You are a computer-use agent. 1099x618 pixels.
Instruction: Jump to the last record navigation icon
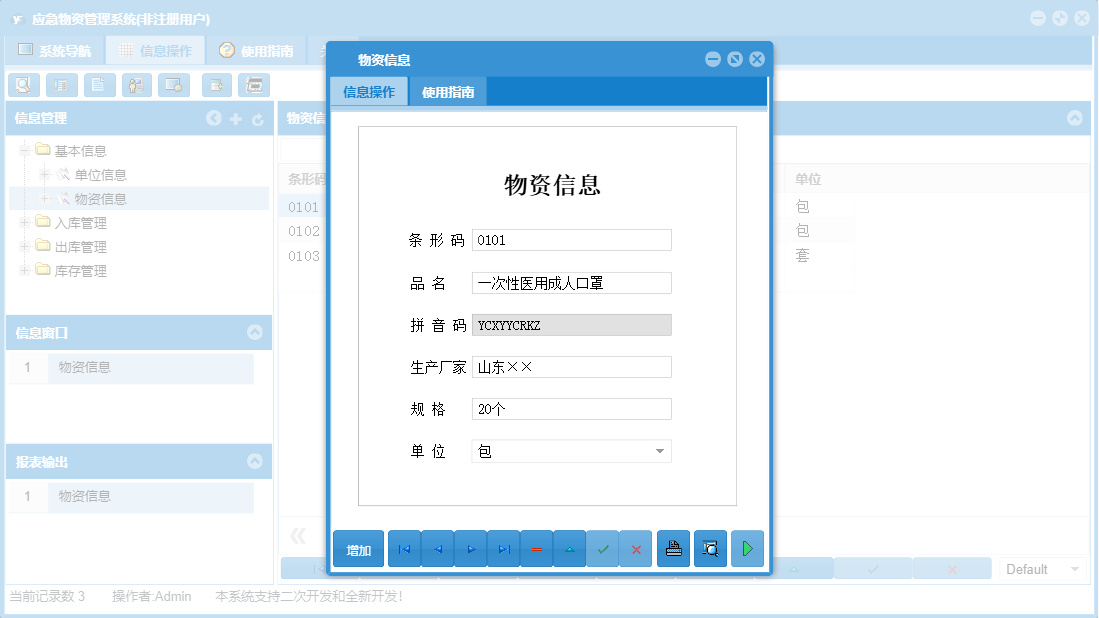[x=503, y=548]
